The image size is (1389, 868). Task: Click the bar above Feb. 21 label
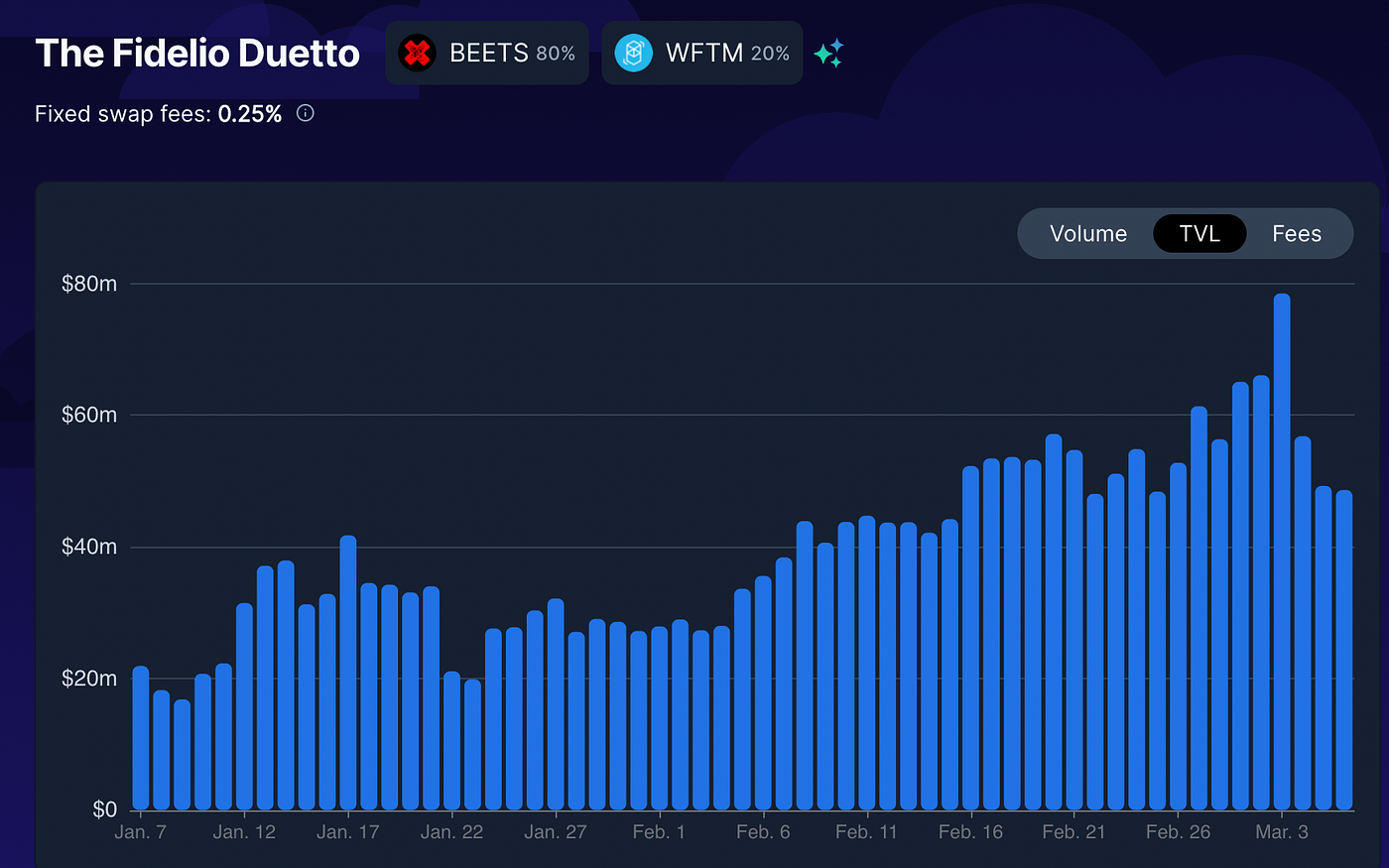1074,630
